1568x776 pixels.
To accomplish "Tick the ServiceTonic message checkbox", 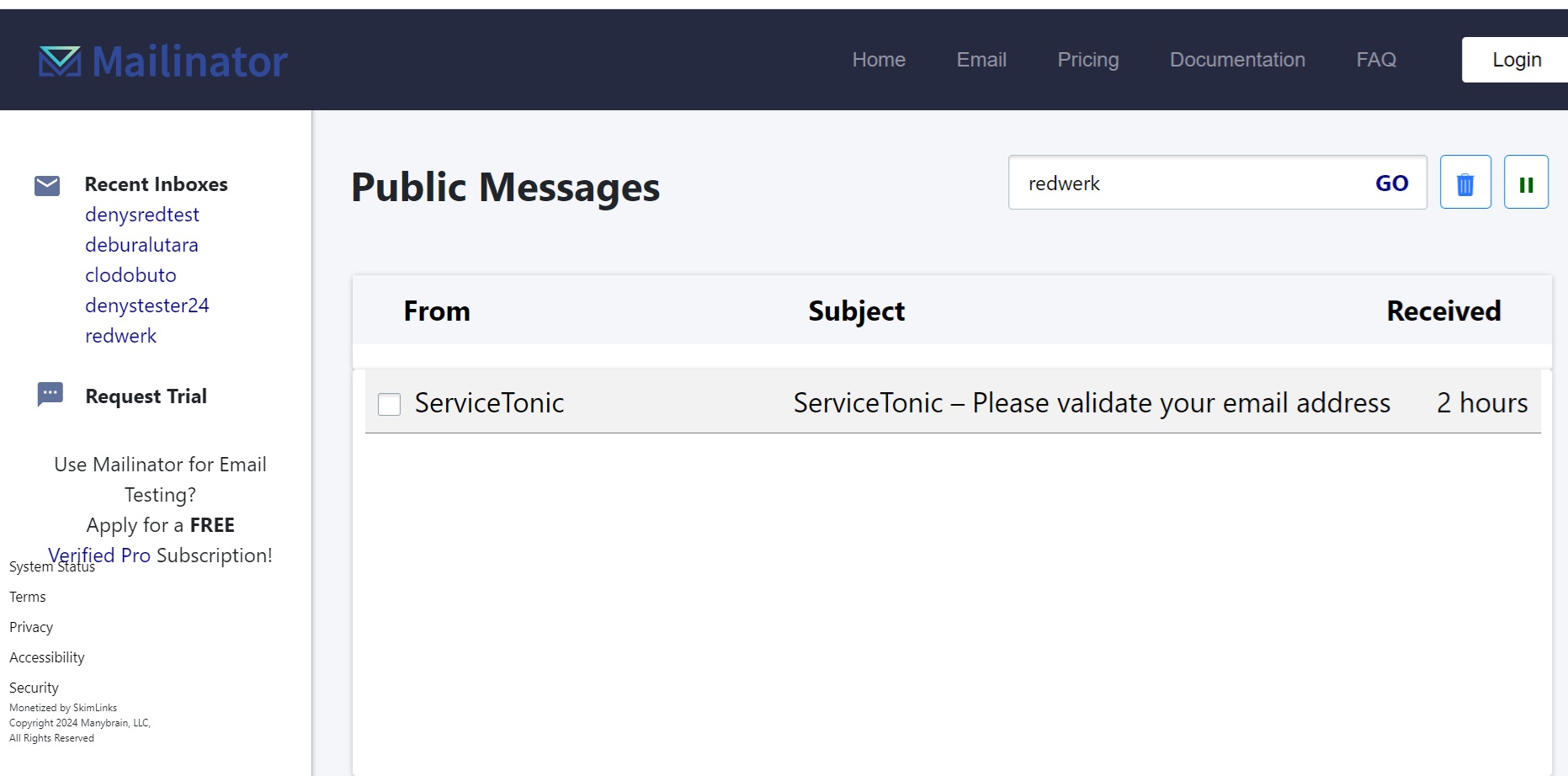I will coord(389,405).
